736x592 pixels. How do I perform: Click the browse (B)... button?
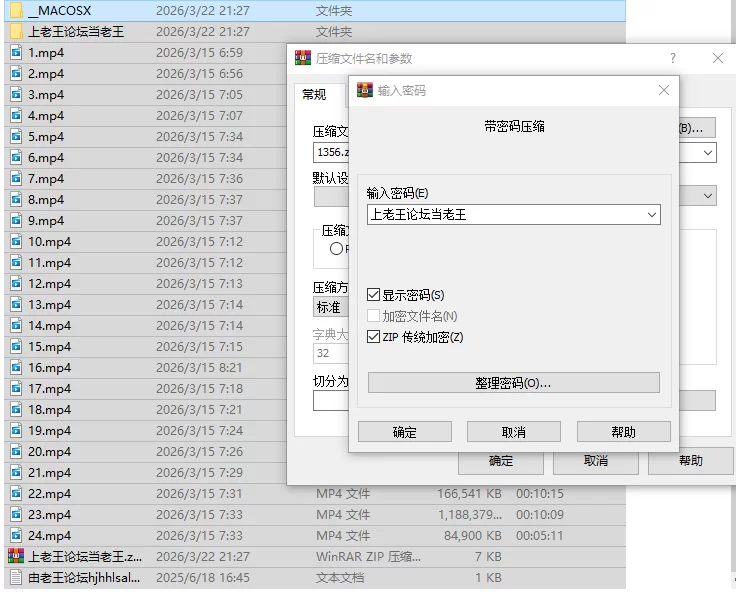698,128
